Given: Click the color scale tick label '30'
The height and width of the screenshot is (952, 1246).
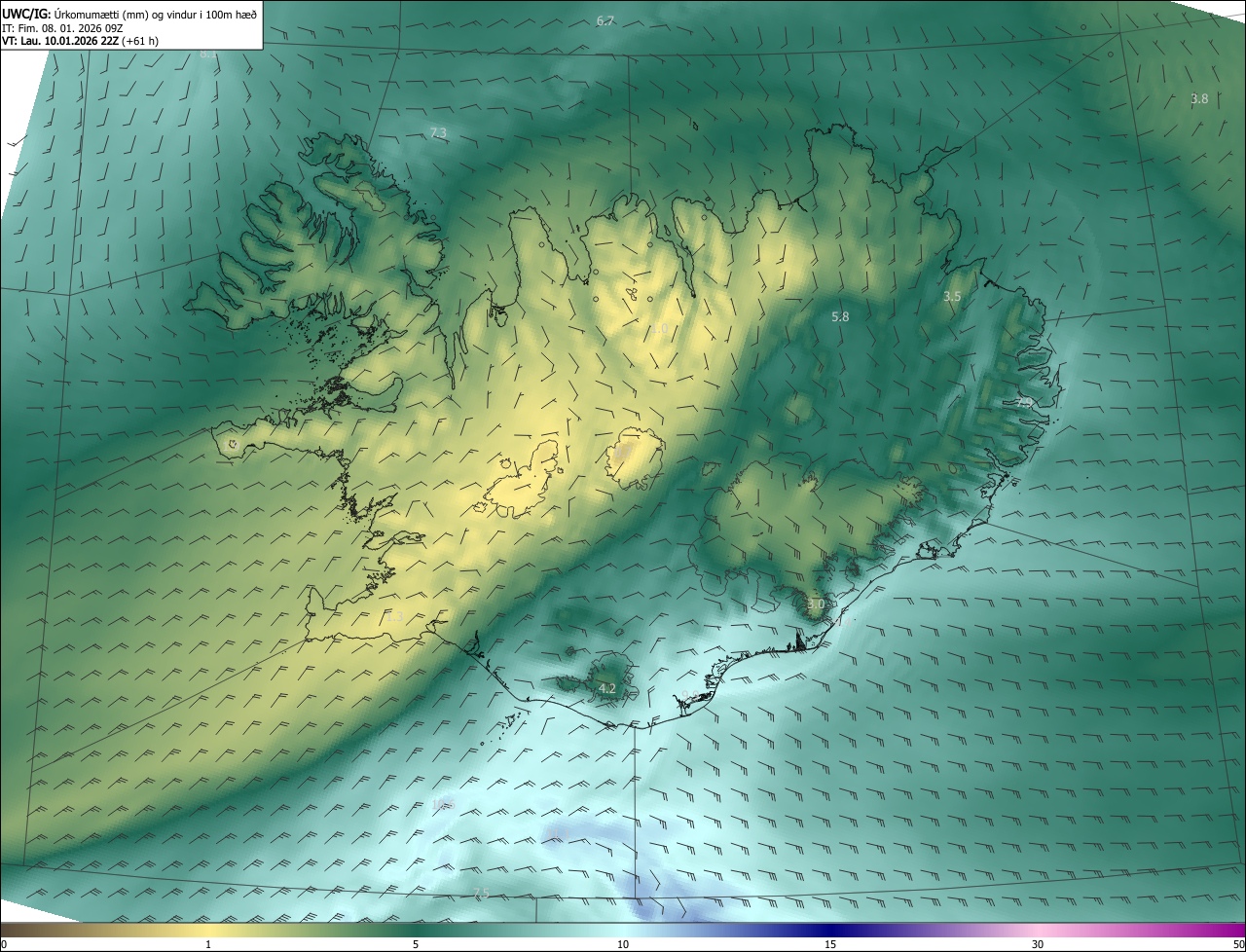Looking at the screenshot, I should coord(1038,944).
